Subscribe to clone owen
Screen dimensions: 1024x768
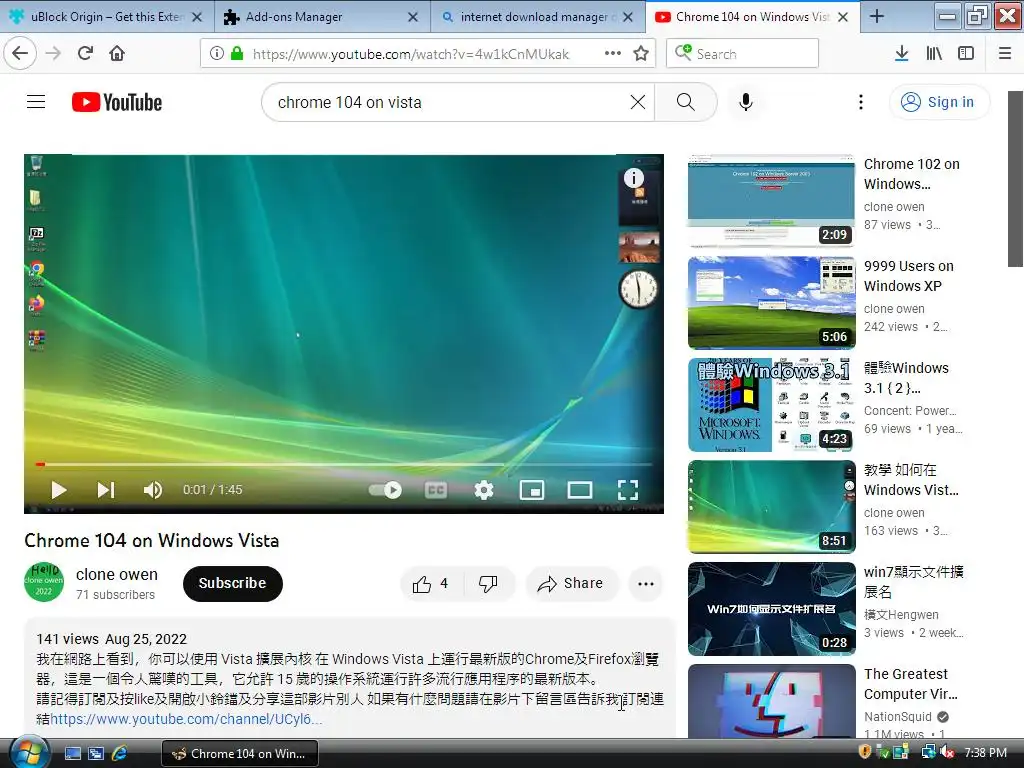pos(232,583)
